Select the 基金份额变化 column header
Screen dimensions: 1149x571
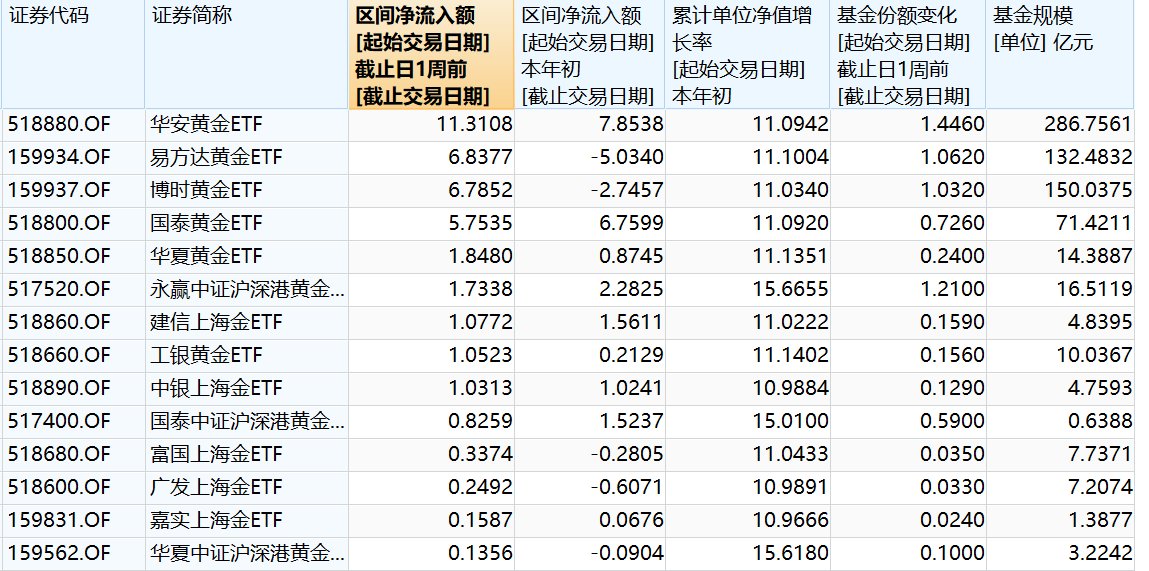click(x=908, y=54)
